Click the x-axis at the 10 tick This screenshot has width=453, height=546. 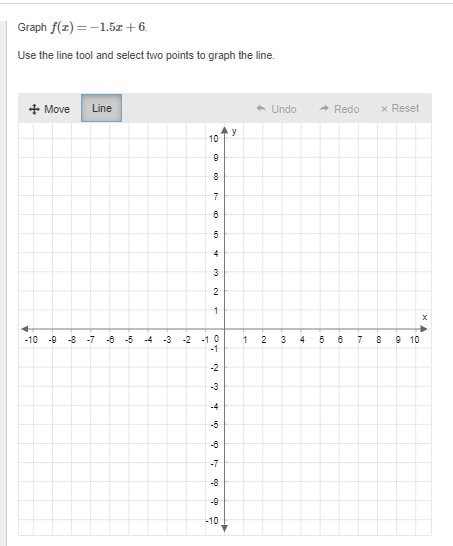tap(415, 329)
